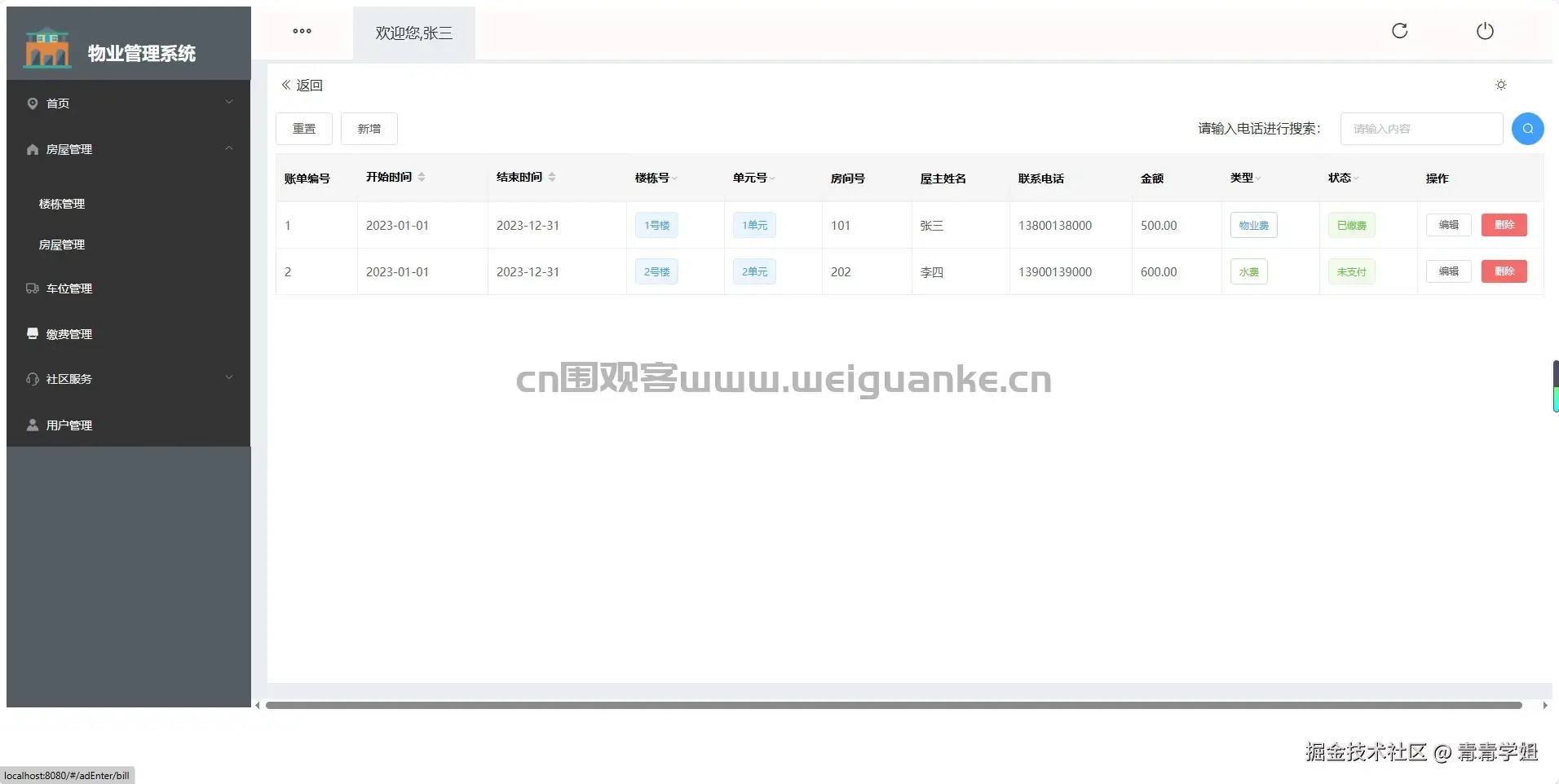Click the 返回 back arrow icon
This screenshot has width=1559, height=784.
coord(286,85)
